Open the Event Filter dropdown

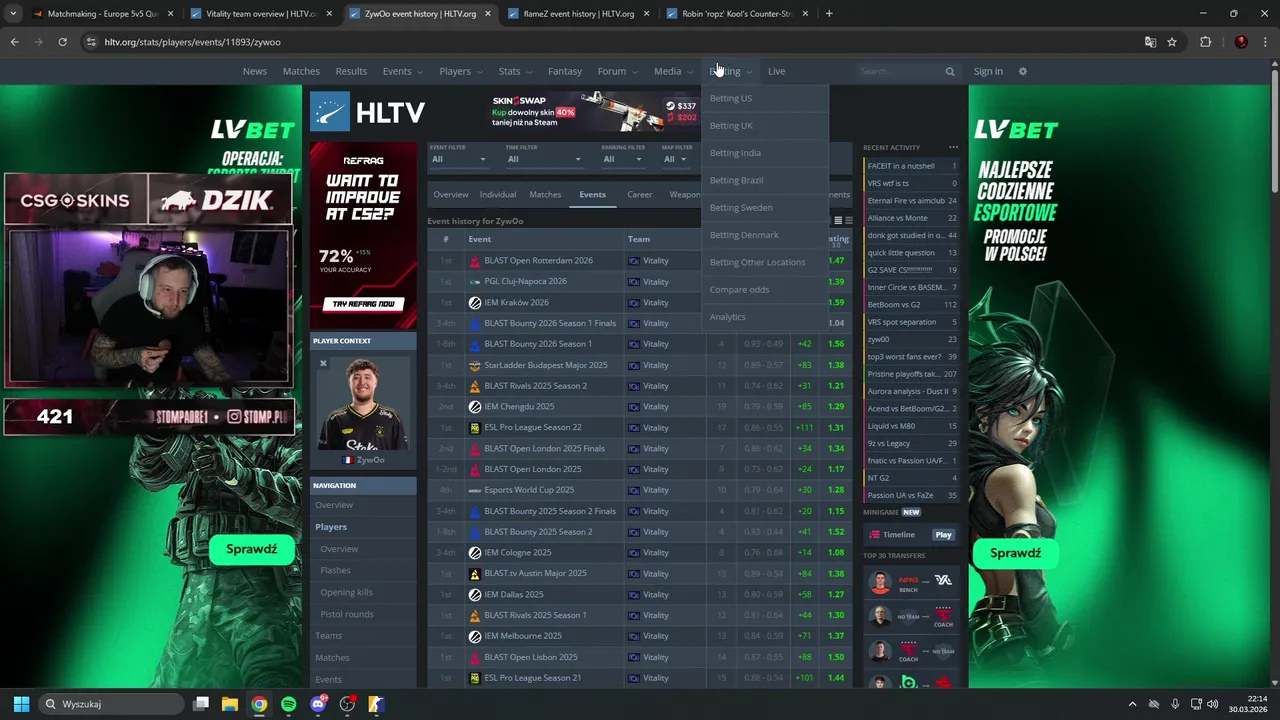coord(459,159)
